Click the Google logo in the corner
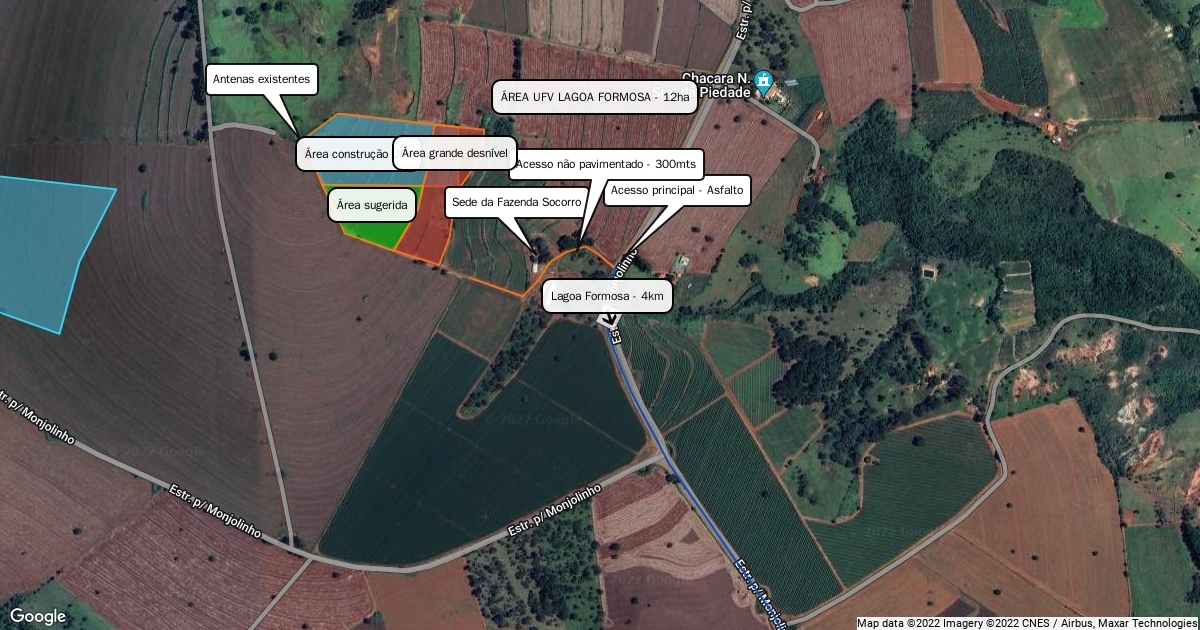Screen dimensions: 1200x630 click(38, 616)
